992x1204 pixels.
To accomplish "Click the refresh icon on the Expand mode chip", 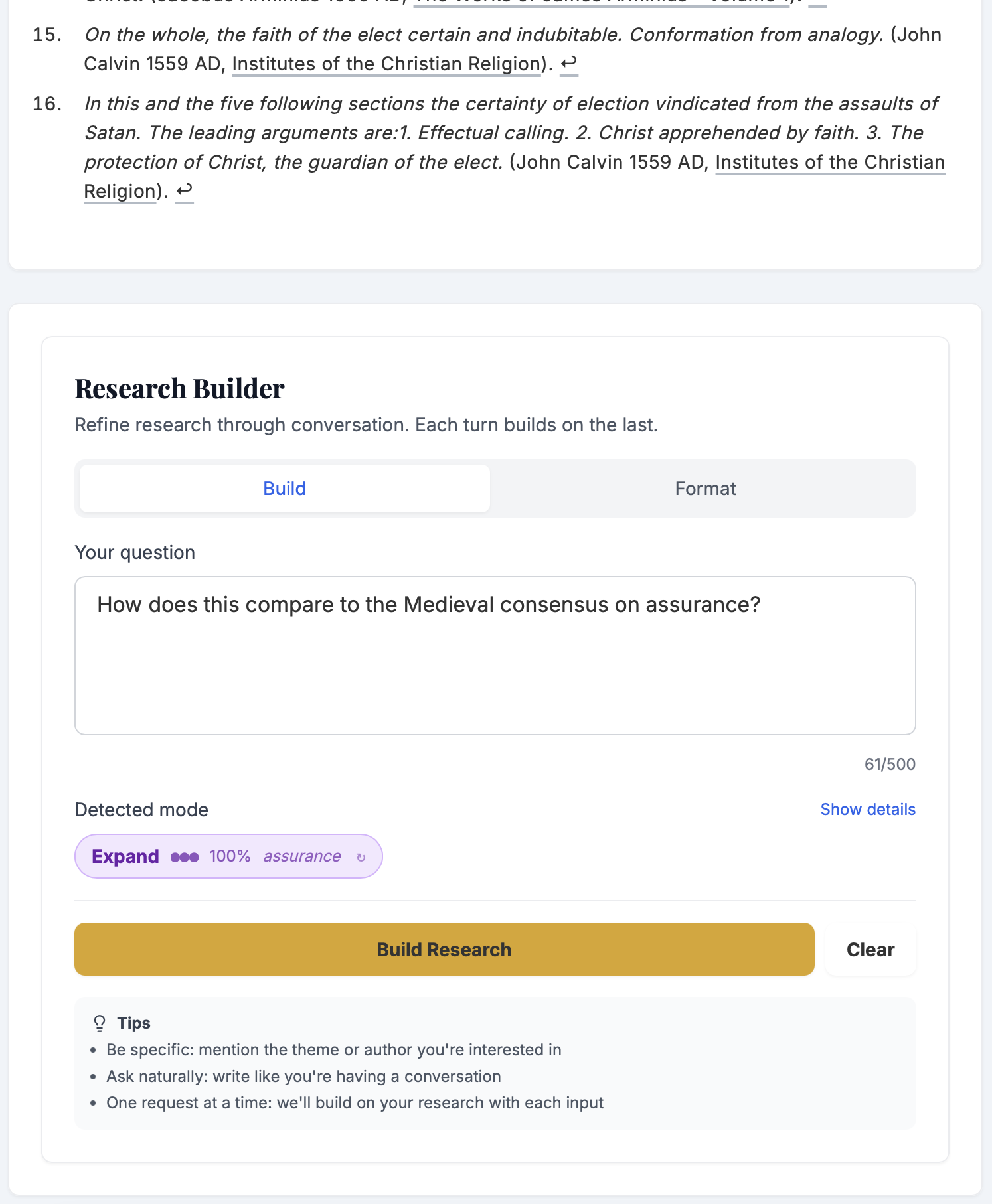I will pos(361,857).
